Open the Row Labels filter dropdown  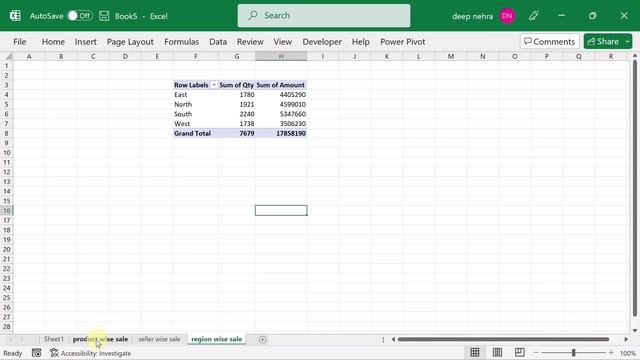click(214, 85)
